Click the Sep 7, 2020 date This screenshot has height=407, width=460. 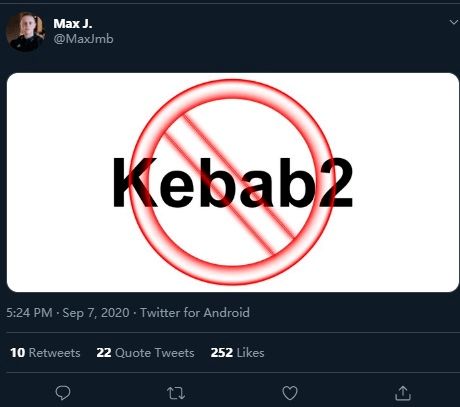(96, 313)
